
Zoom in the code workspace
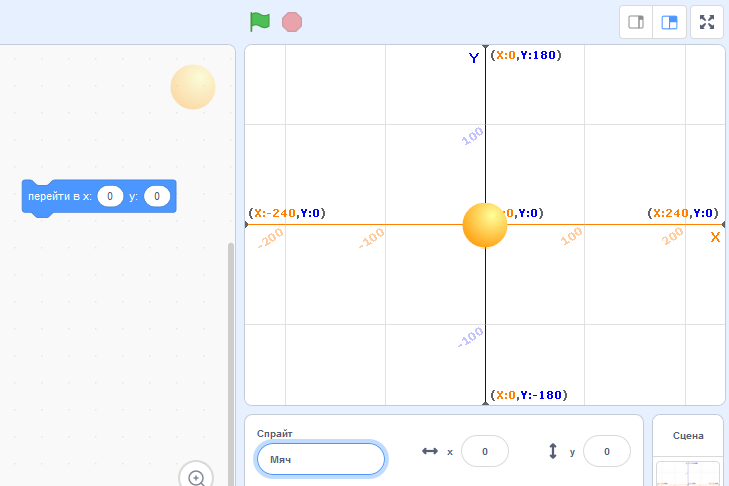[196, 477]
